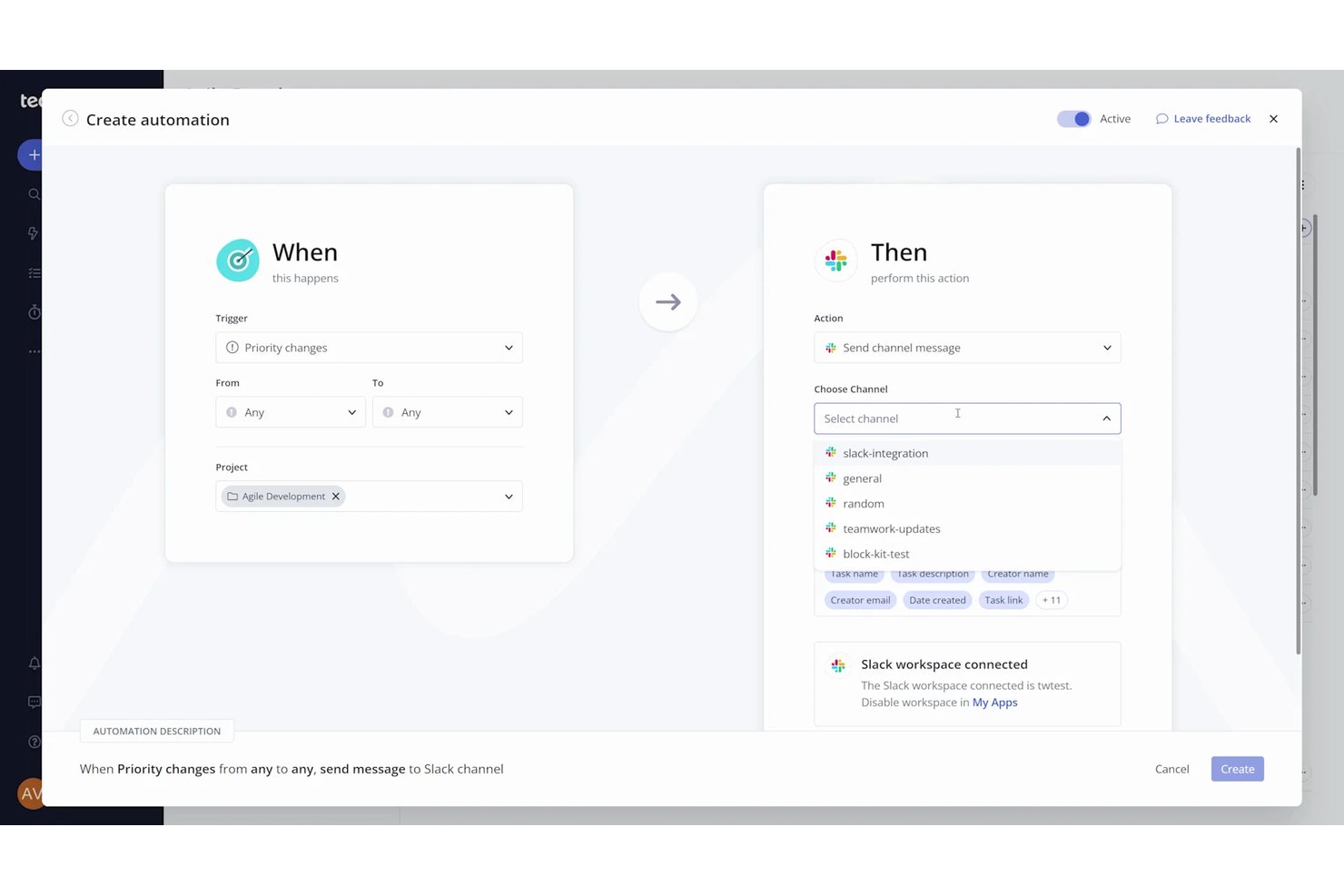Open the From priority dropdown
1344x896 pixels.
291,412
